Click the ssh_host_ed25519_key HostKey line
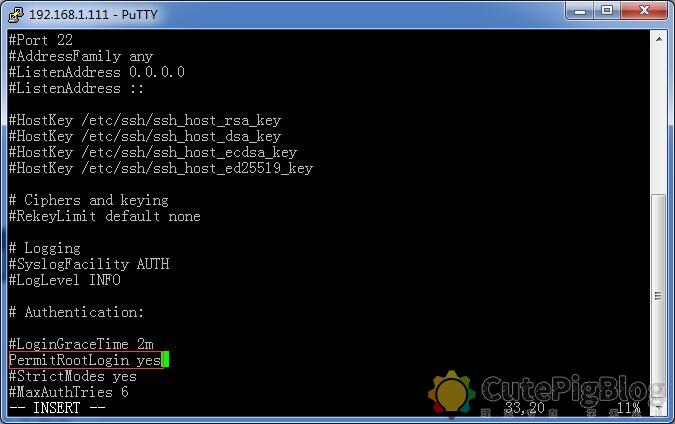 [x=161, y=168]
